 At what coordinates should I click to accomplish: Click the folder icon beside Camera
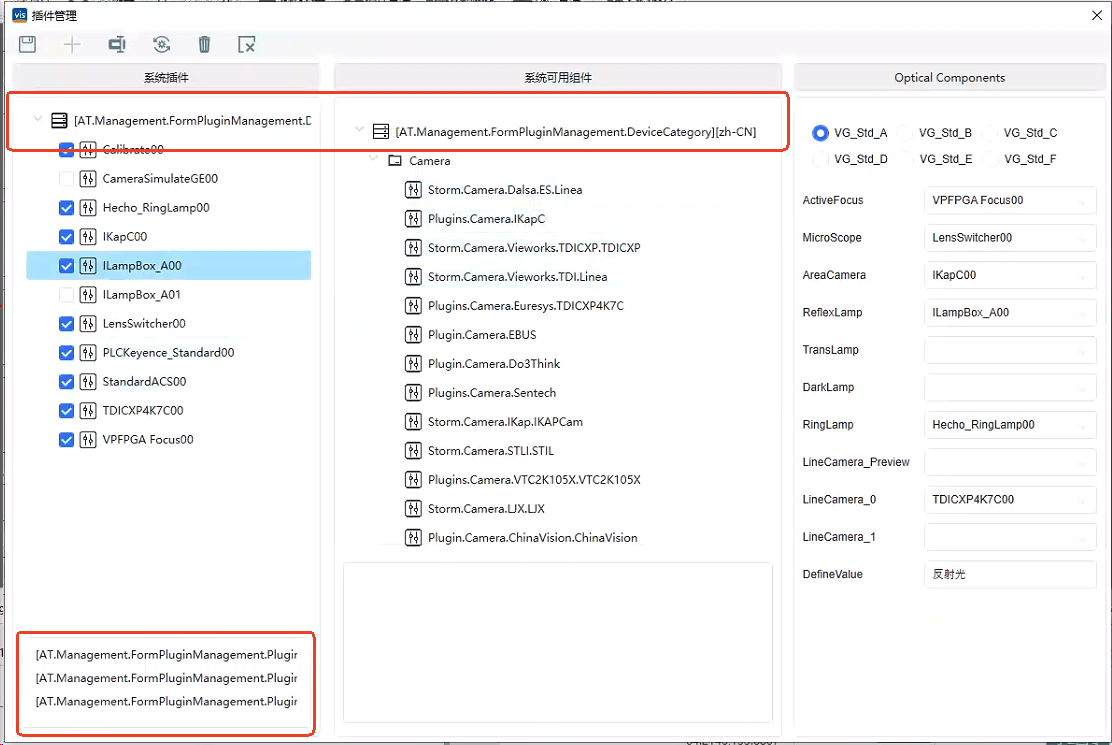(x=395, y=161)
